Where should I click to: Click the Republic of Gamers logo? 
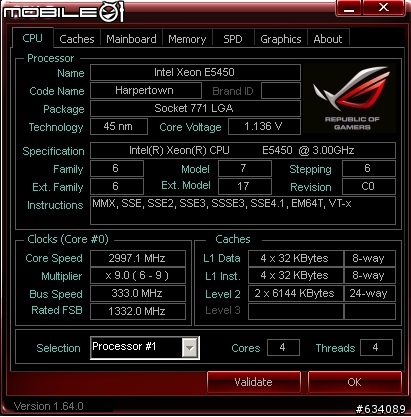tap(351, 99)
